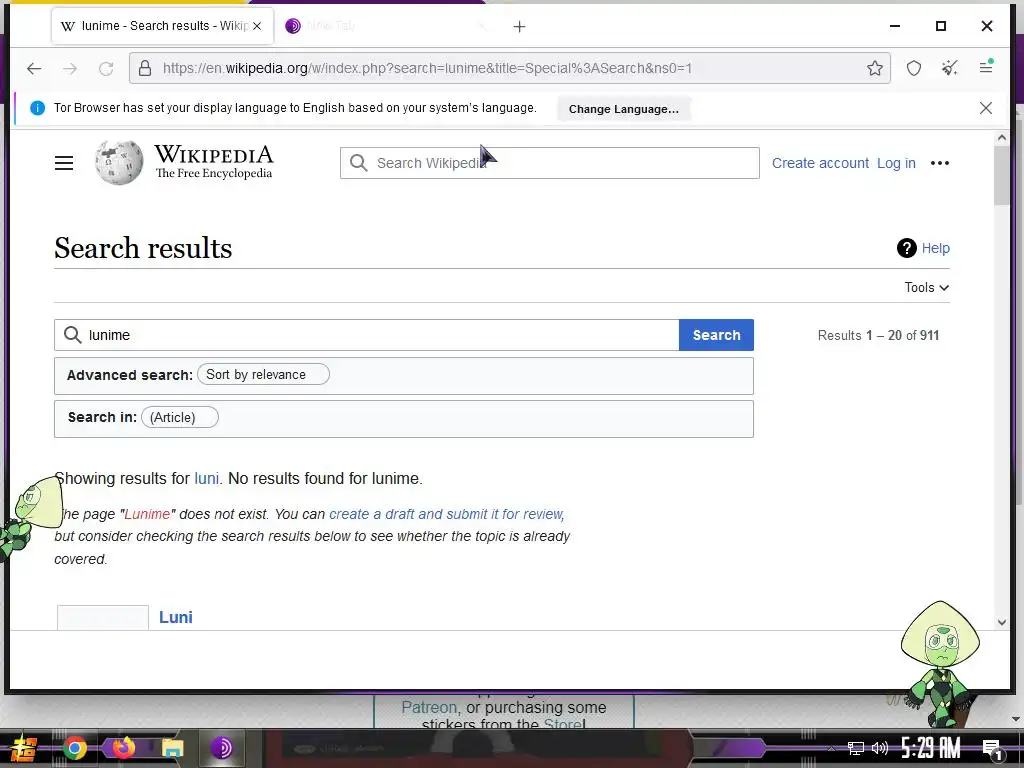The image size is (1024, 768).
Task: Open the notification center tray icon
Action: pos(992,749)
